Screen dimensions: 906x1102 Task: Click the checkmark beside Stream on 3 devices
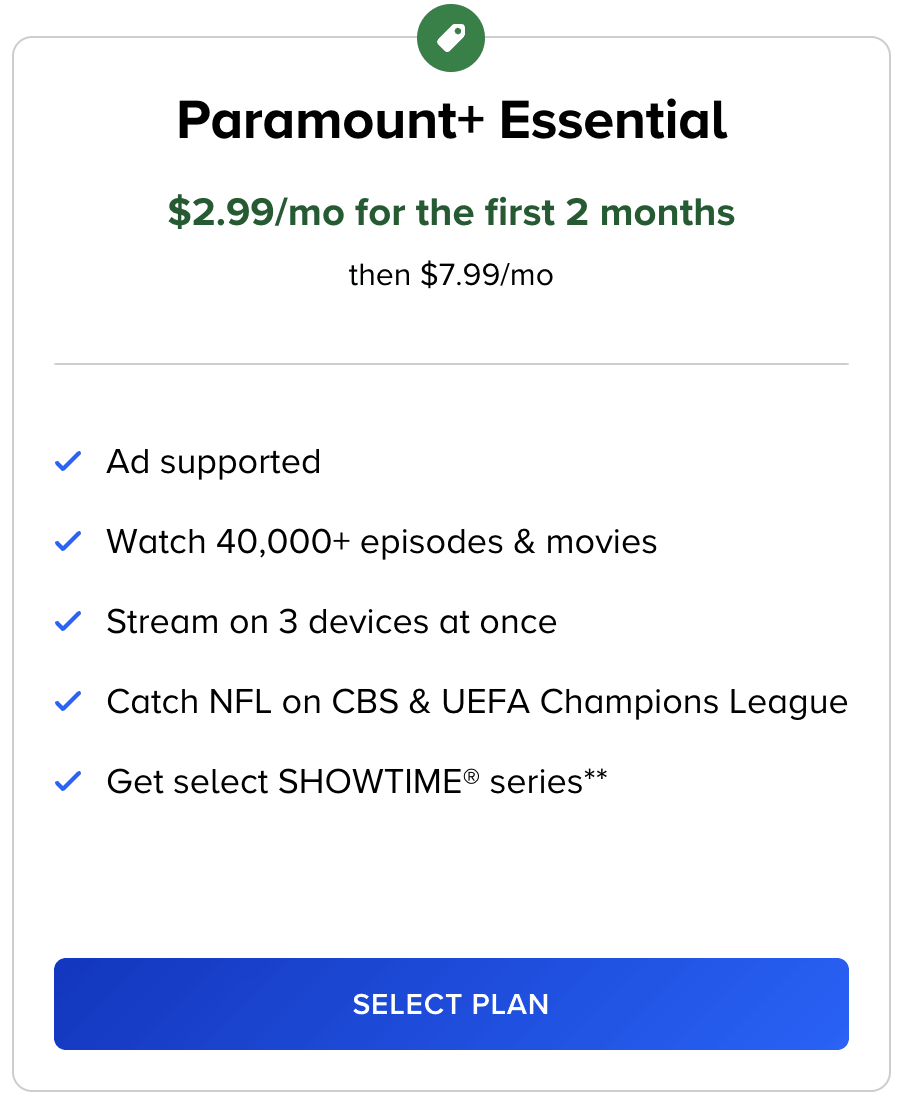tap(67, 621)
